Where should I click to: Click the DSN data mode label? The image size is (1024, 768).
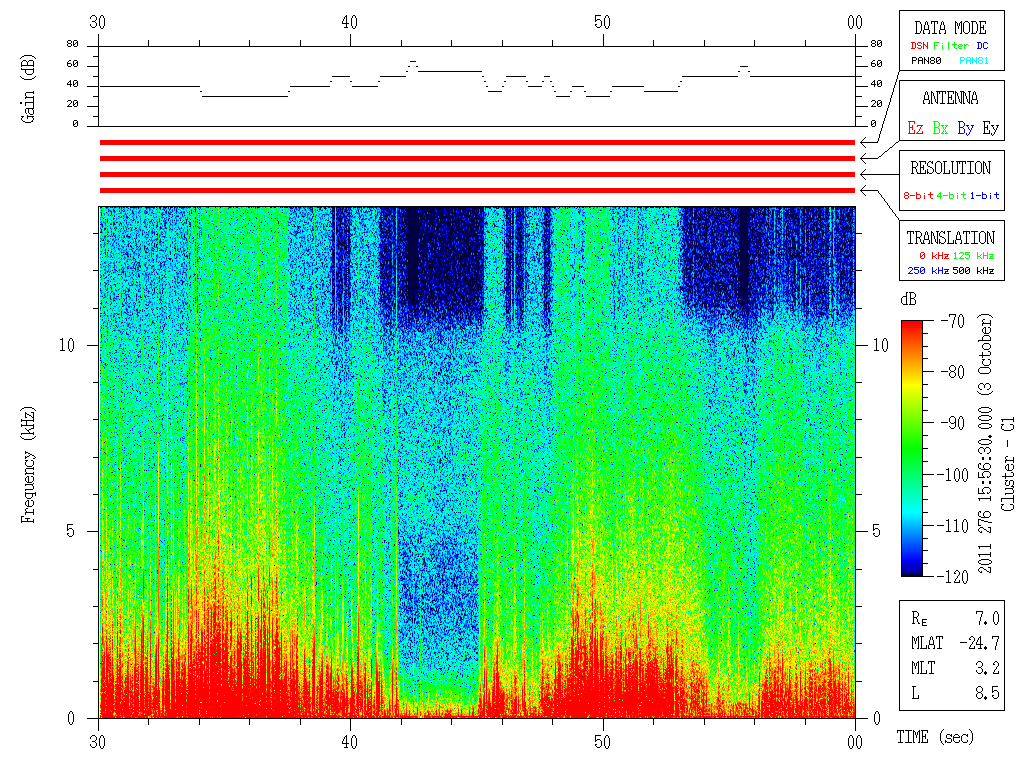click(919, 46)
